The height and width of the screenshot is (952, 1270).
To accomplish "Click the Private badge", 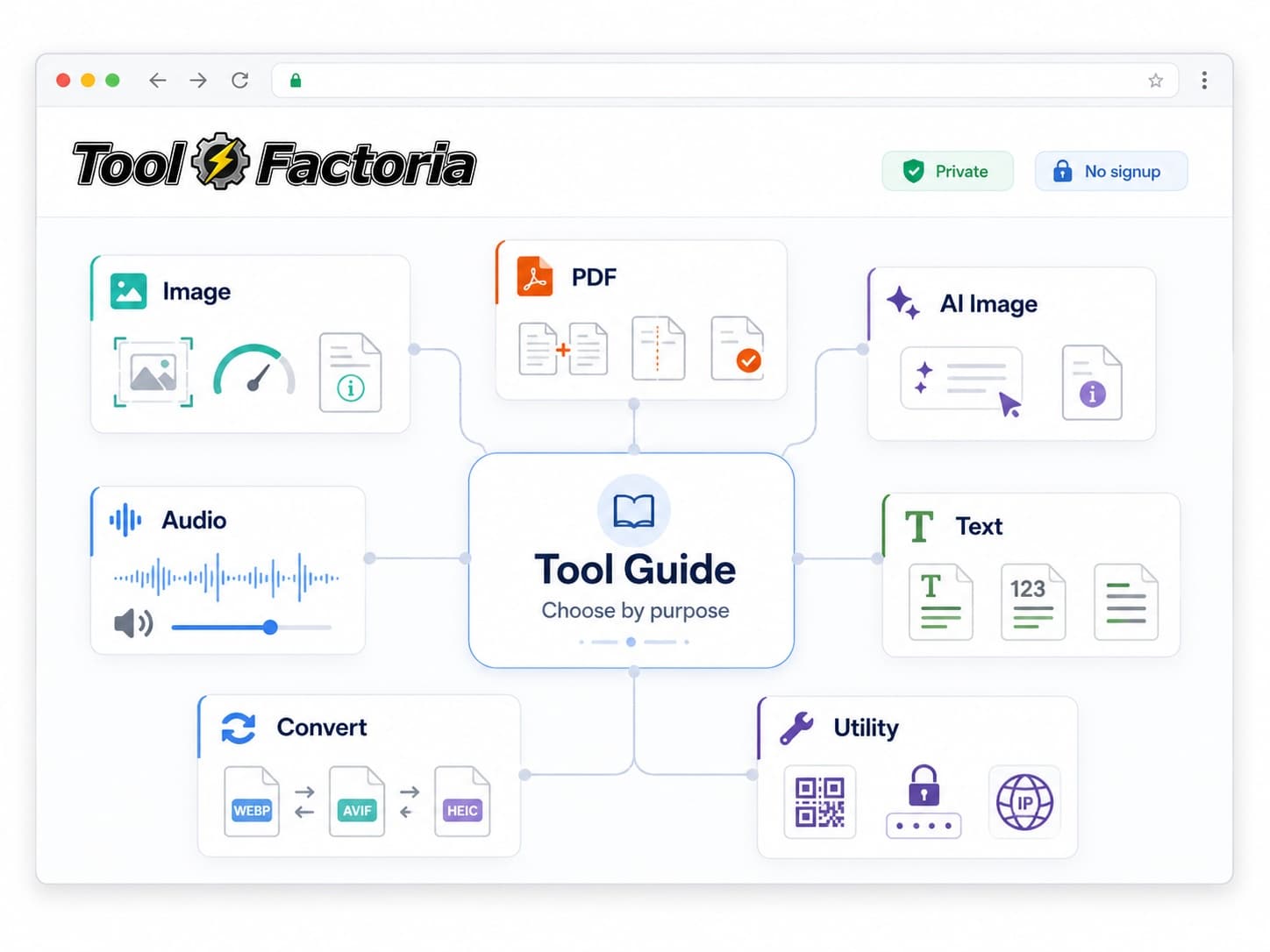I will coord(947,171).
